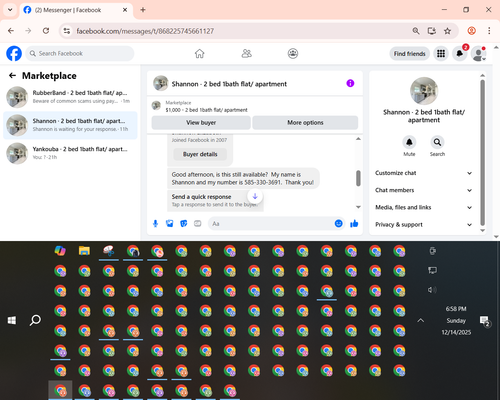Viewport: 500px width, 400px height.
Task: Open Windows notification center icon
Action: click(x=485, y=321)
